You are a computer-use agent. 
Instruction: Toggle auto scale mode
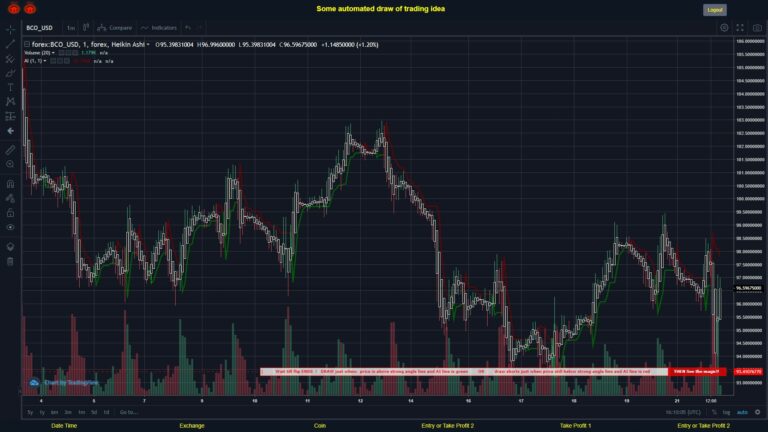pyautogui.click(x=743, y=412)
